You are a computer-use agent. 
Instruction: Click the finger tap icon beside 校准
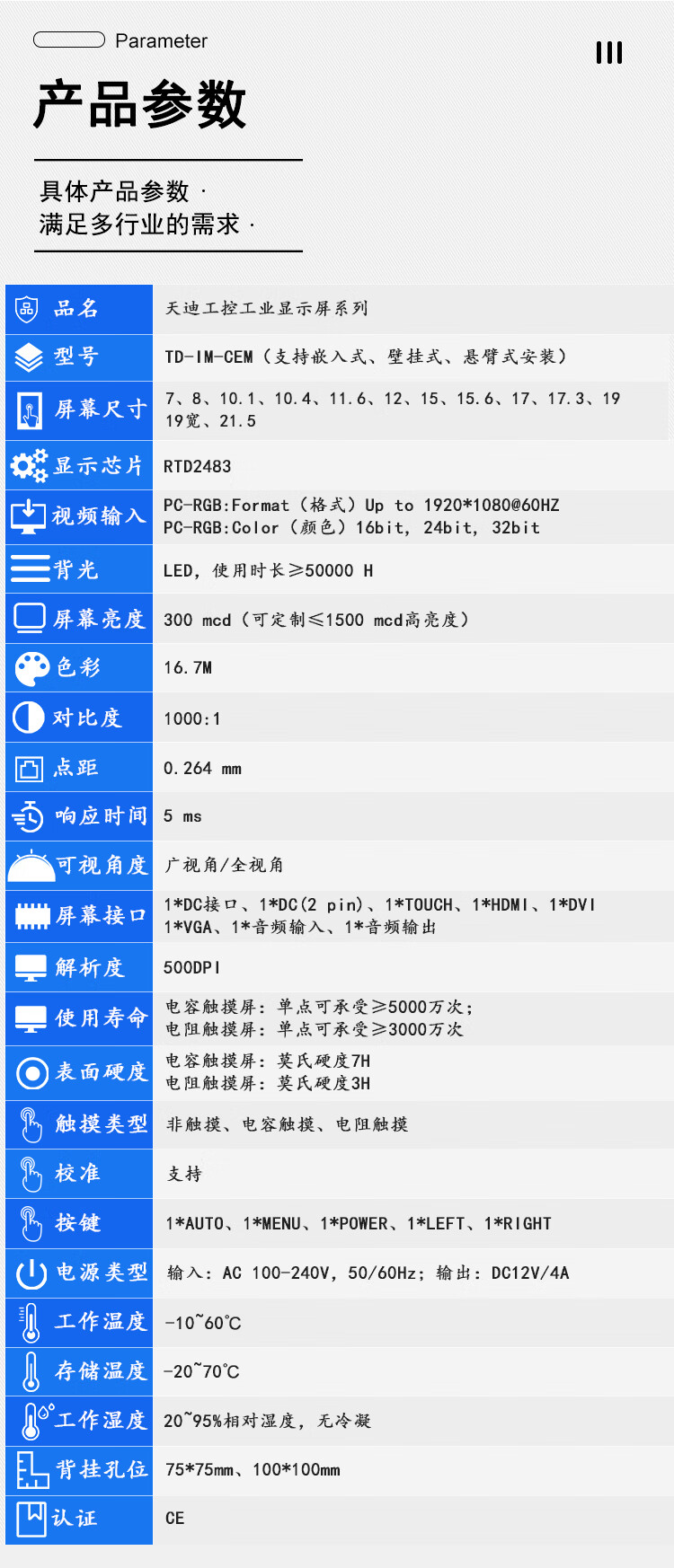[x=31, y=1174]
